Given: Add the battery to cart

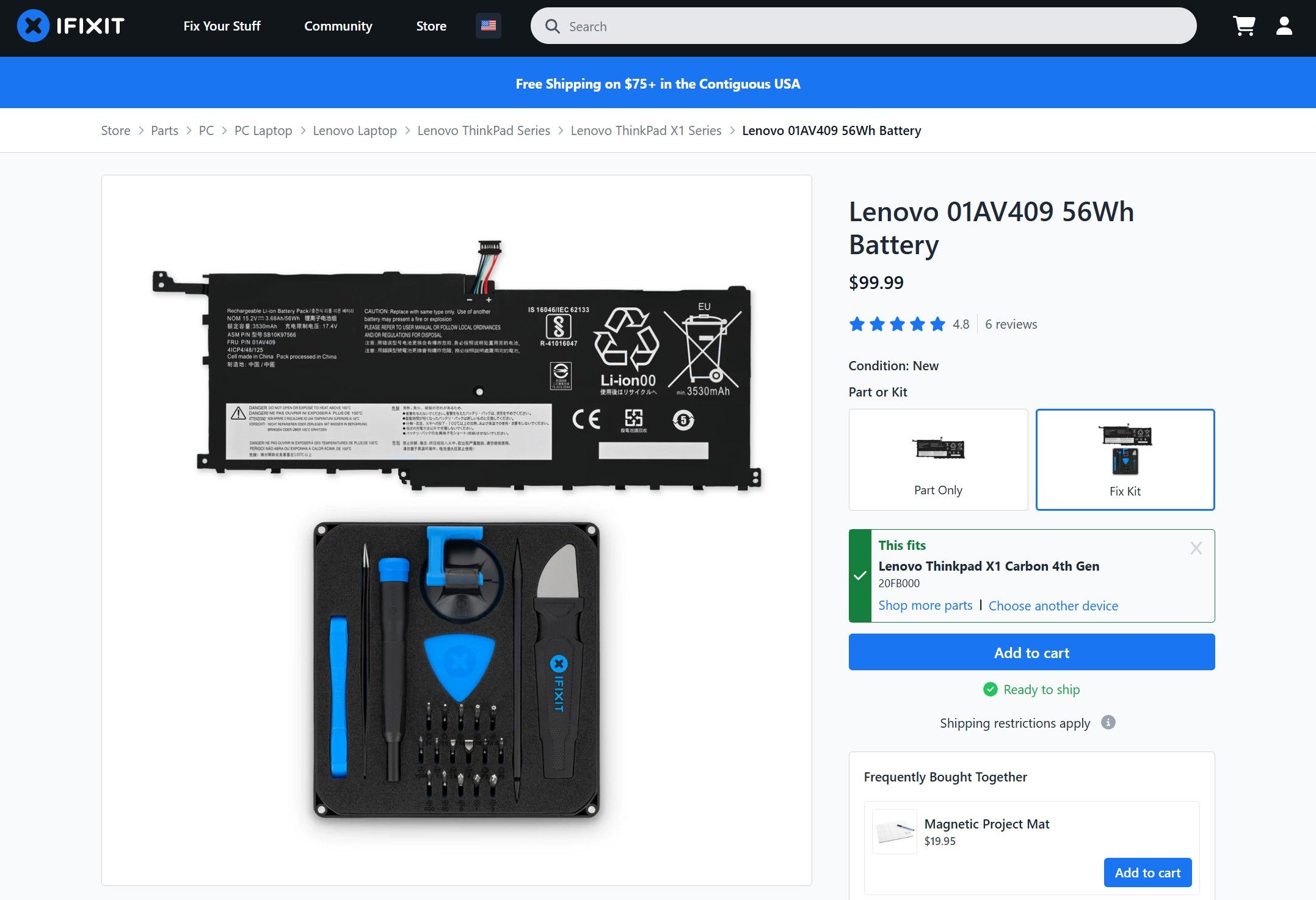Looking at the screenshot, I should pos(1031,652).
